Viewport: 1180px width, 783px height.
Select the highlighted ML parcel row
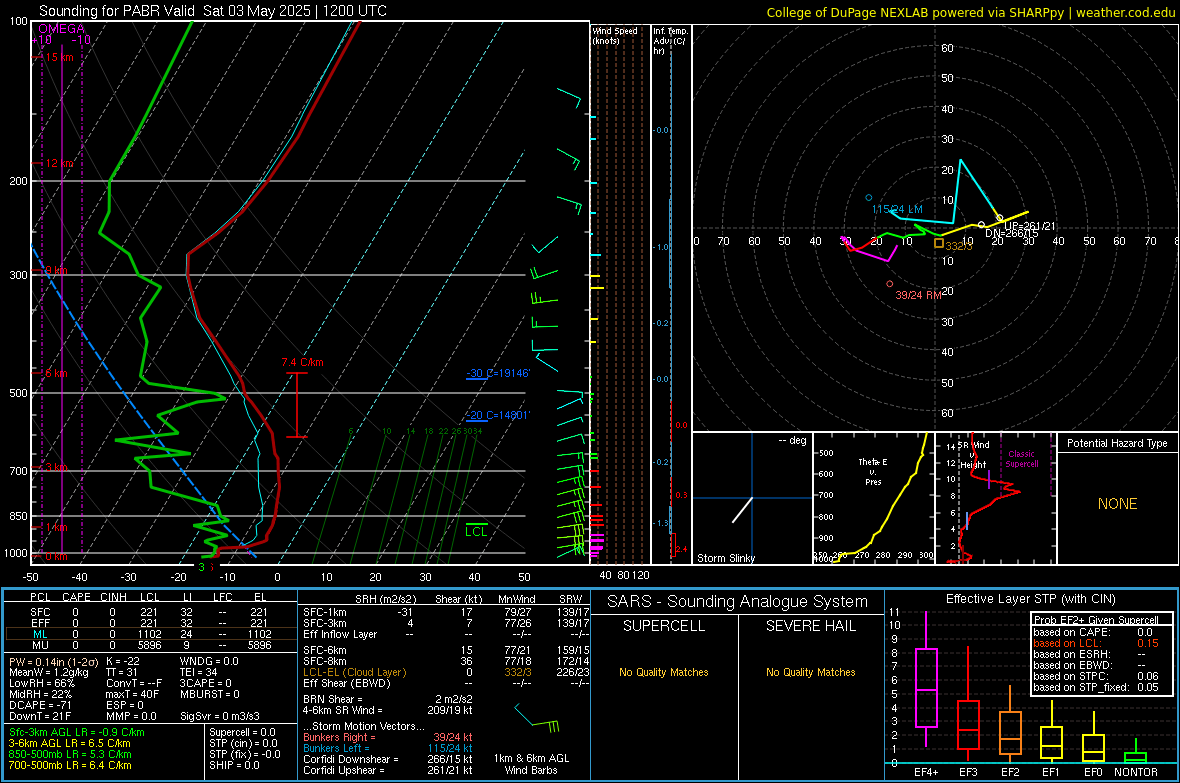[151, 634]
